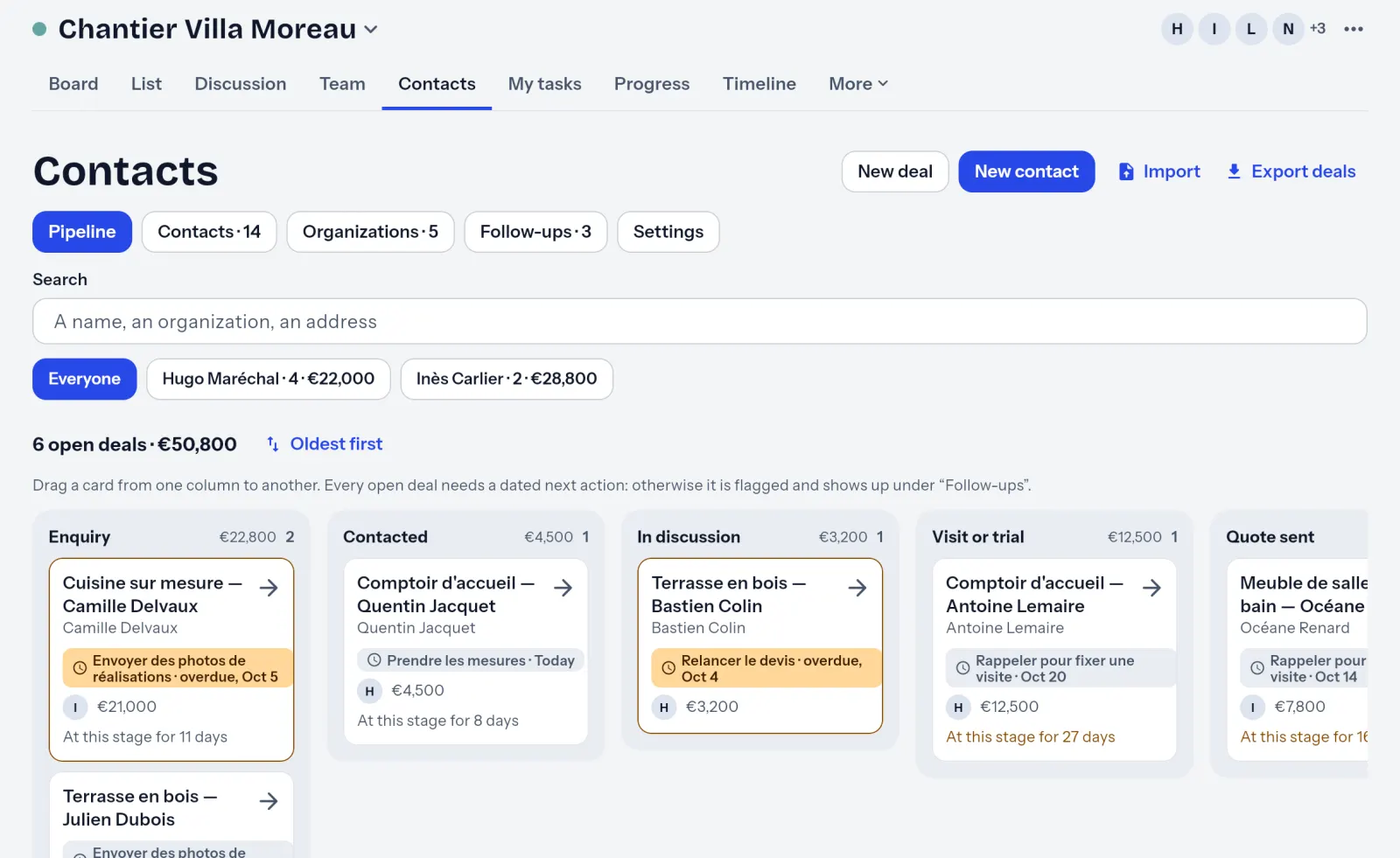Click the New deal button
This screenshot has width=1400, height=858.
(x=895, y=171)
